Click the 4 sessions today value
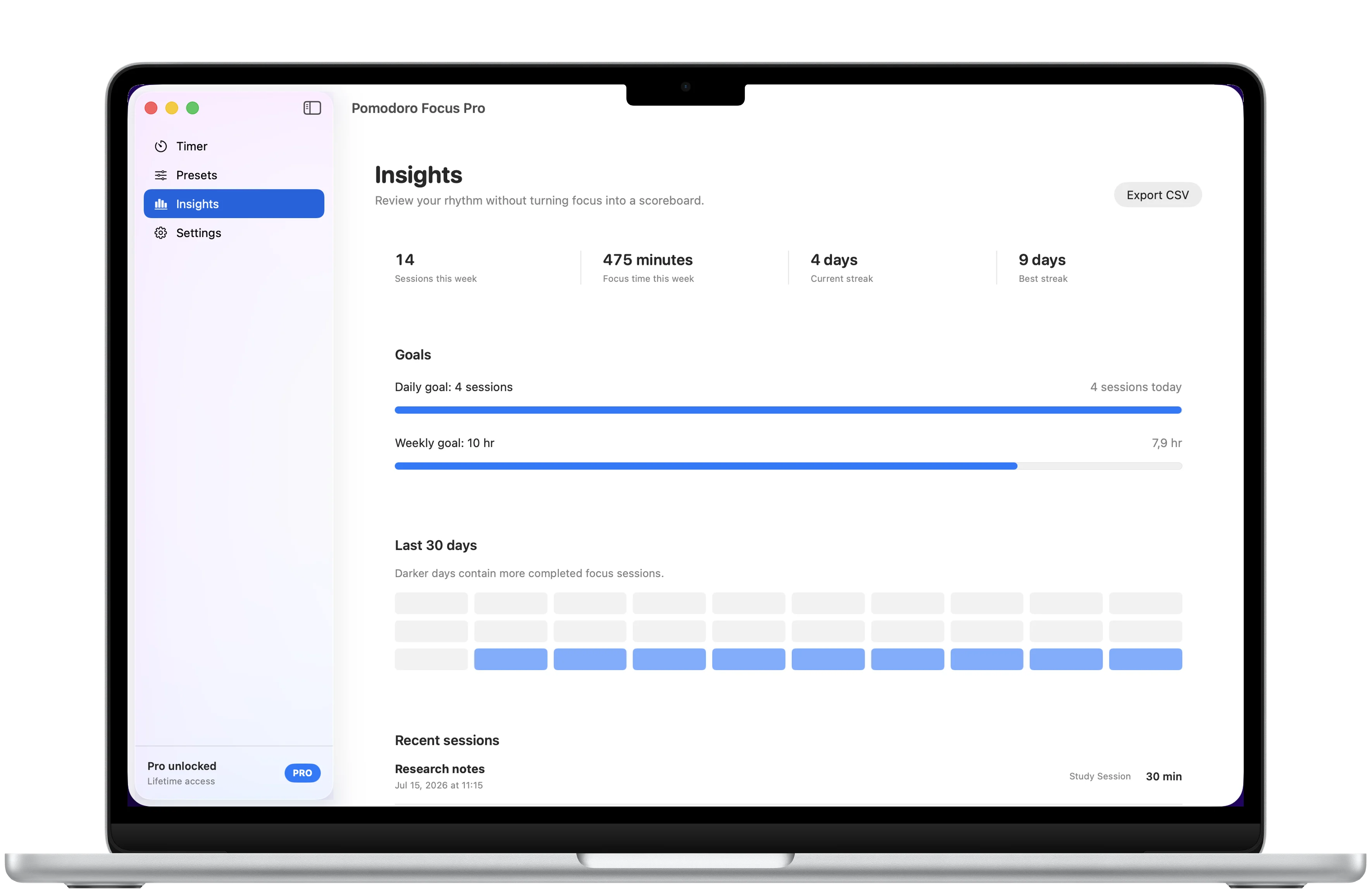This screenshot has width=1372, height=891. coord(1136,387)
